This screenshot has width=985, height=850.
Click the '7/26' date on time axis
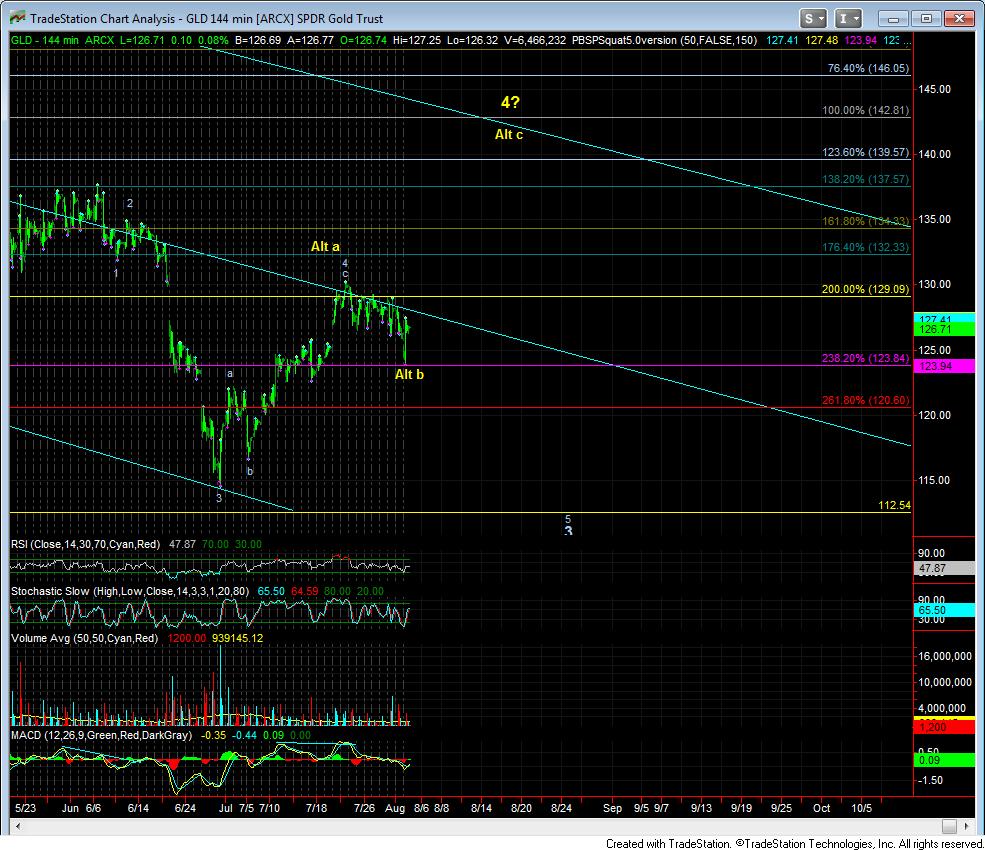point(364,808)
